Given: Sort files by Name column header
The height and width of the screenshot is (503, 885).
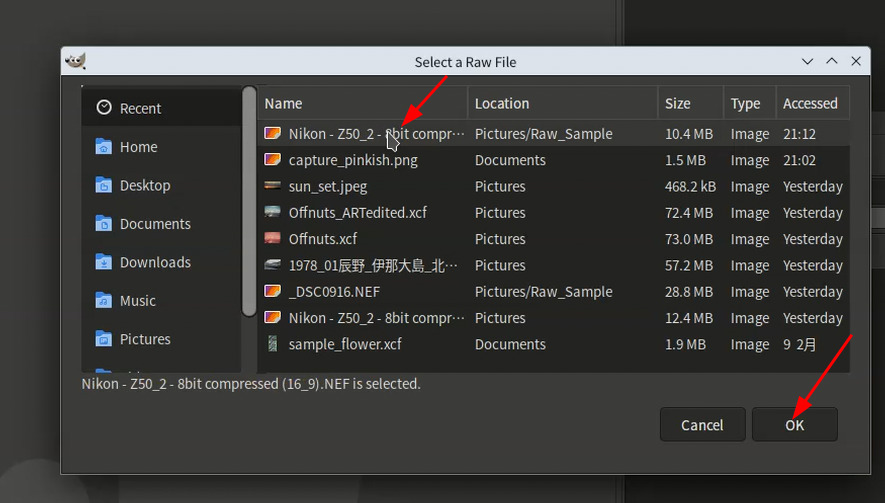Looking at the screenshot, I should 362,103.
